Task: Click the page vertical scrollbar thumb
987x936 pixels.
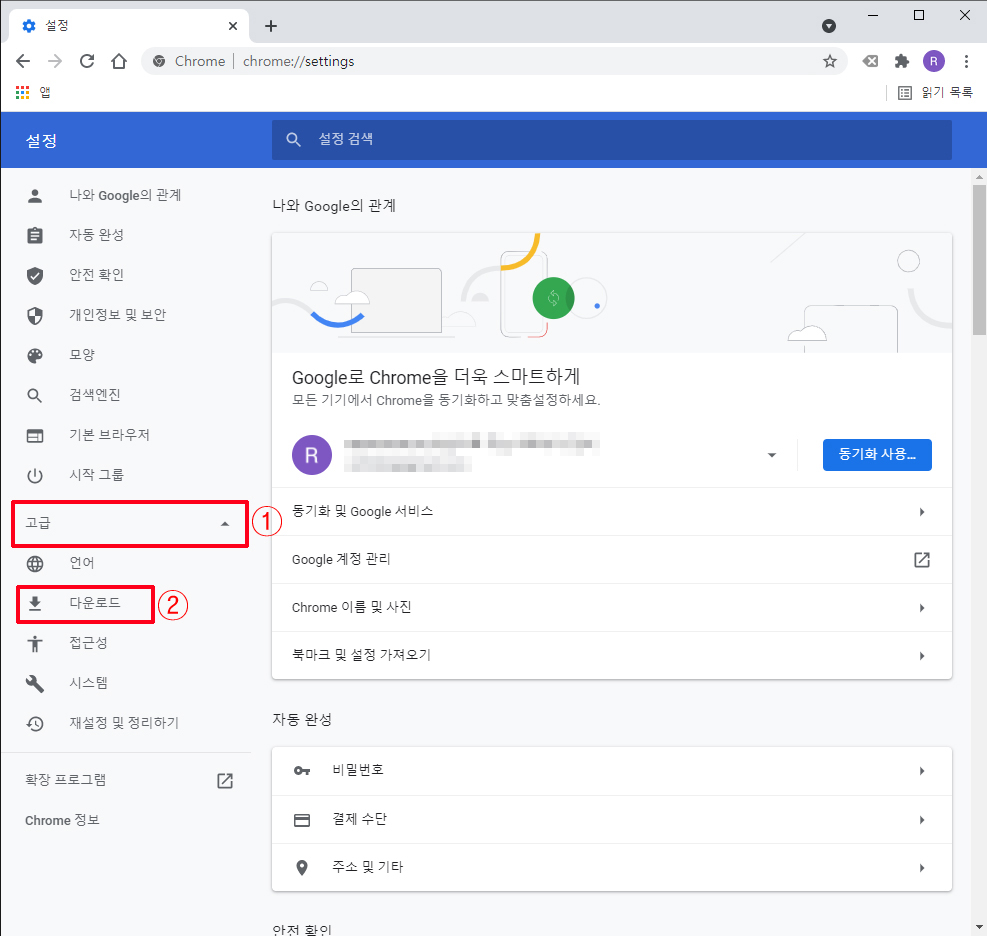Action: [979, 259]
